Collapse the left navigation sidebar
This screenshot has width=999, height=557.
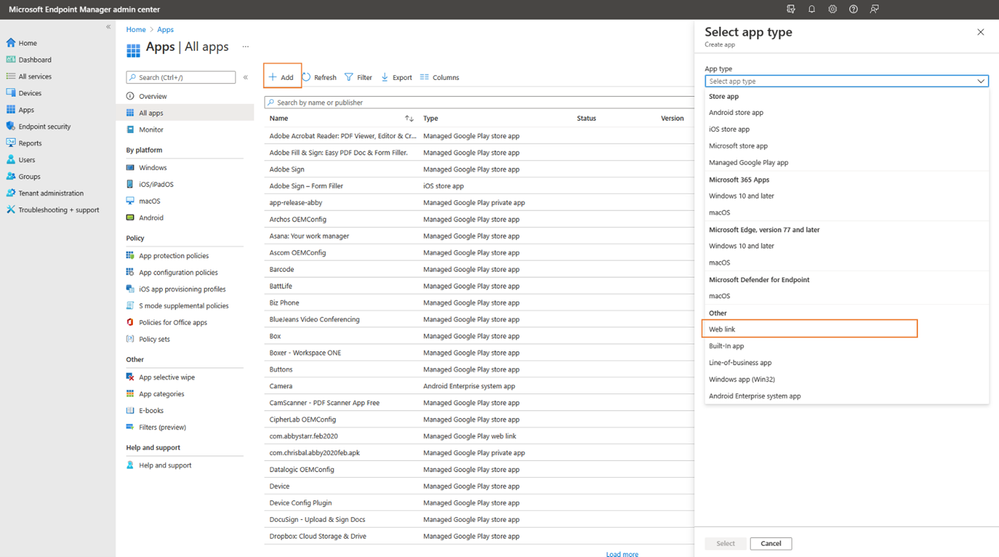click(108, 27)
